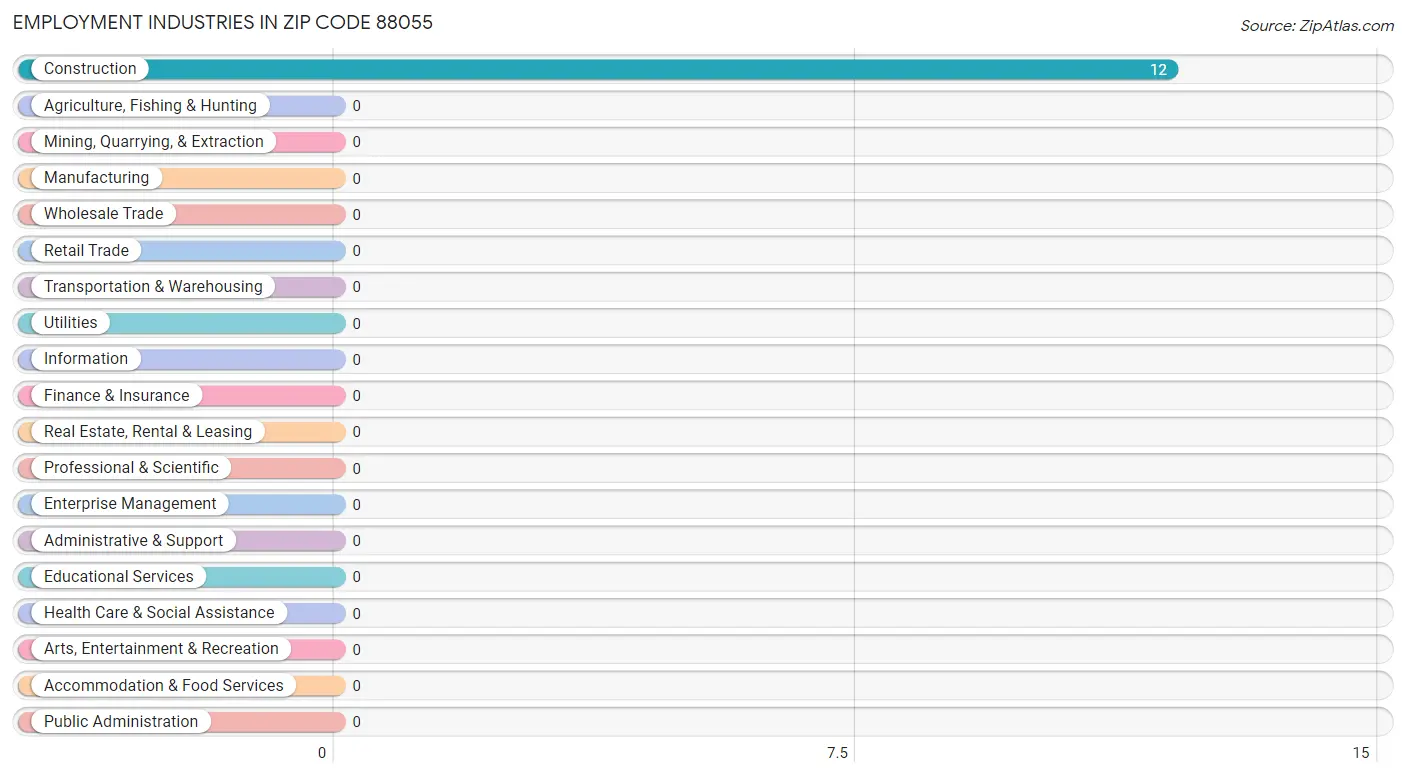
Task: Click the 0 value beside Finance & Insurance
Action: [356, 396]
